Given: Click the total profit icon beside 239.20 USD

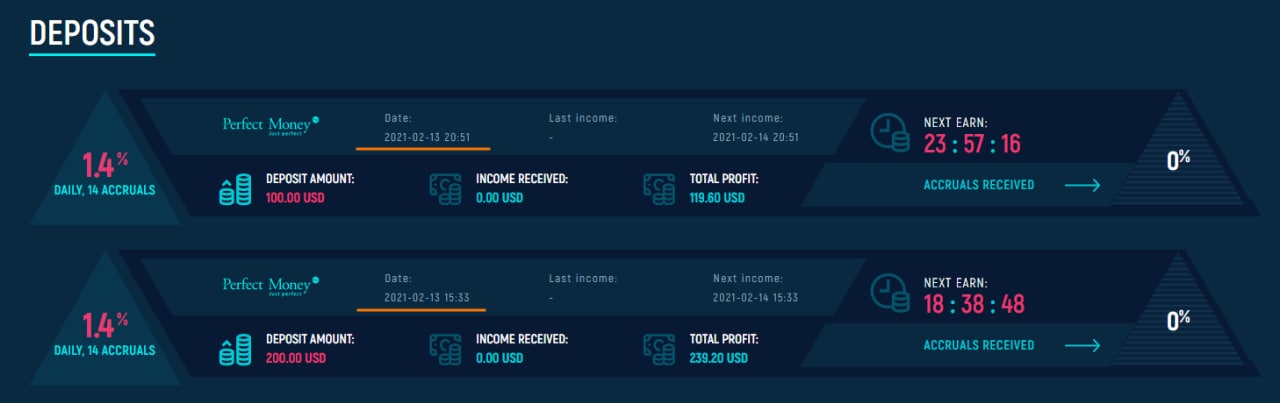Looking at the screenshot, I should point(660,349).
